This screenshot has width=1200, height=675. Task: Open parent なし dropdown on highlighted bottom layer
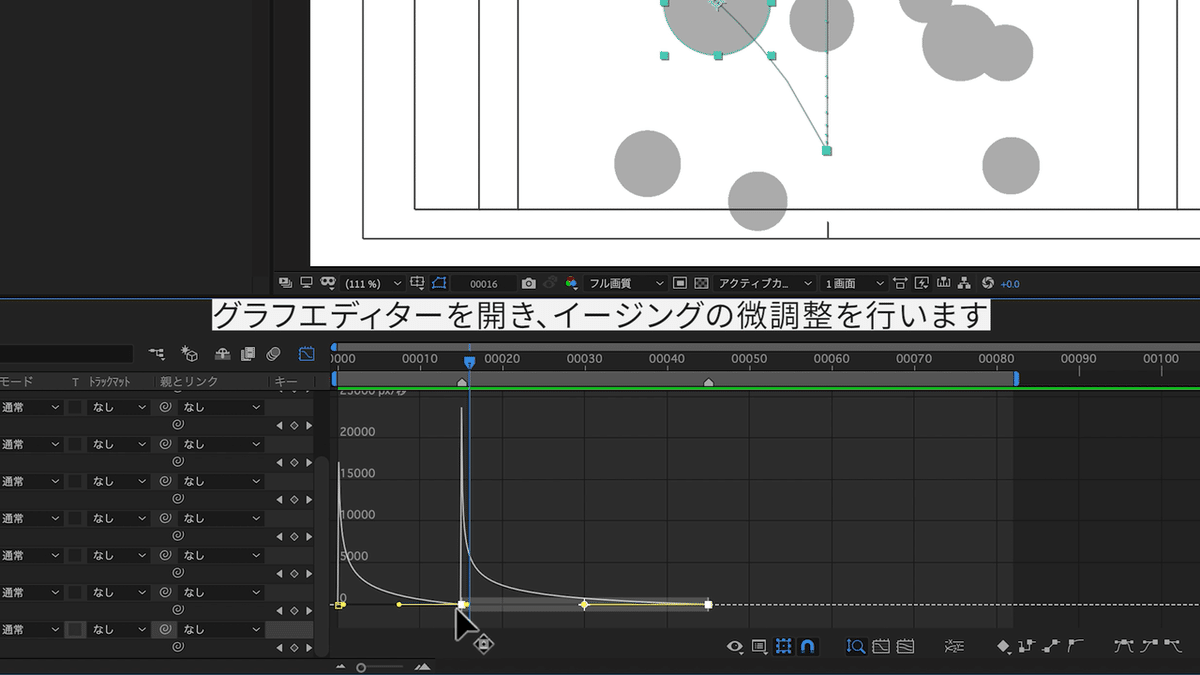(x=221, y=629)
